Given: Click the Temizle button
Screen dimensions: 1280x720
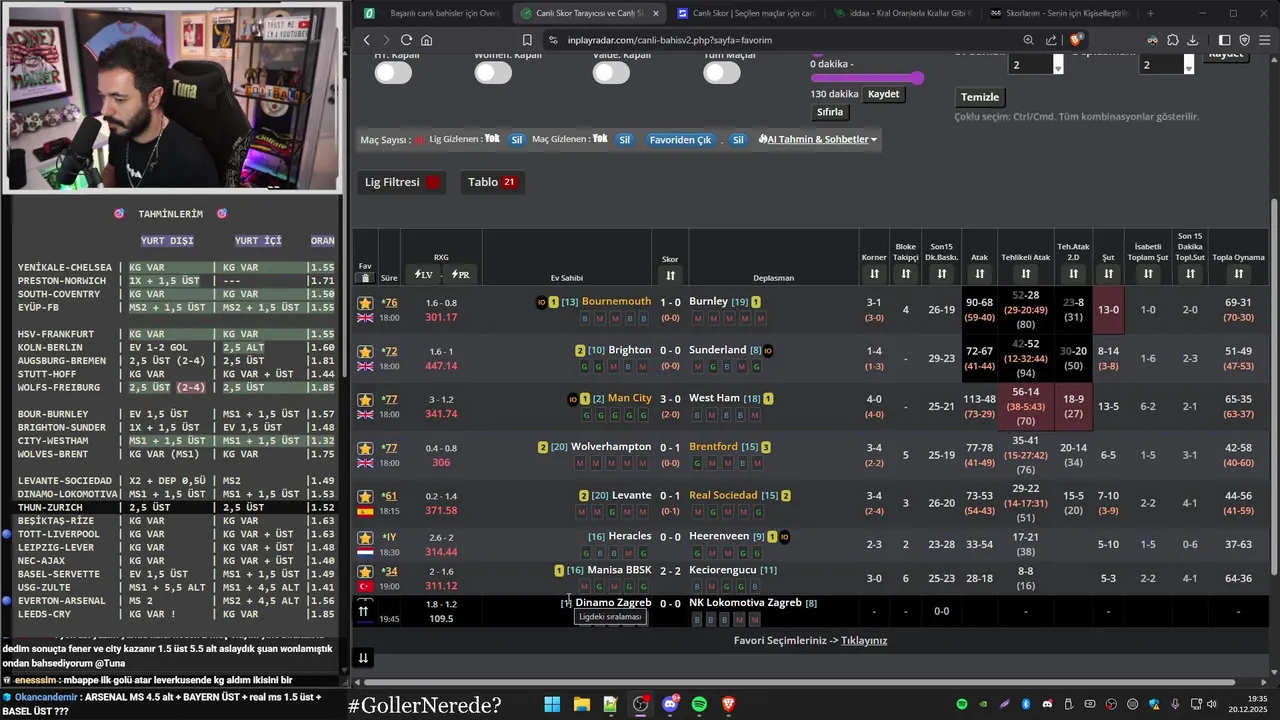Looking at the screenshot, I should [980, 97].
